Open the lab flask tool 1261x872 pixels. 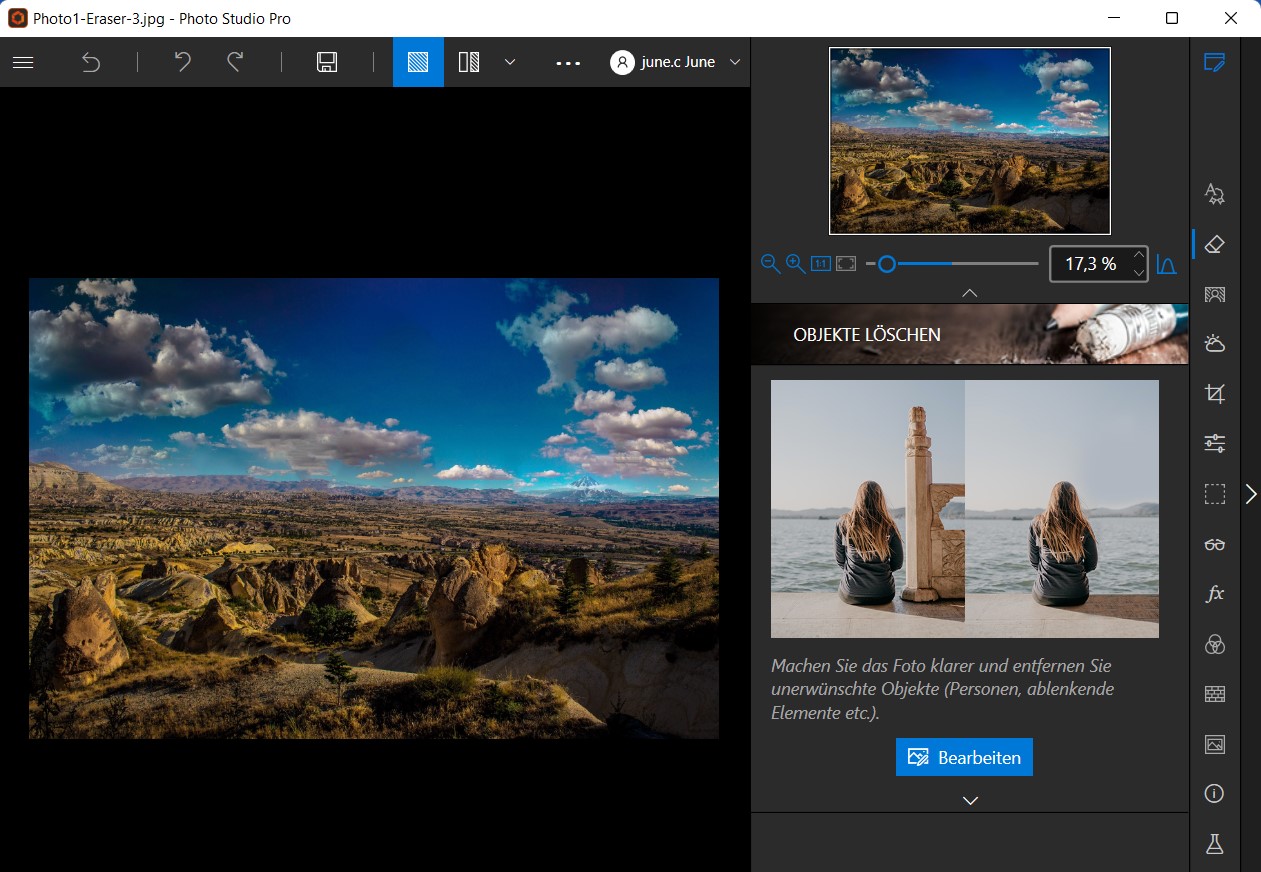click(x=1215, y=844)
